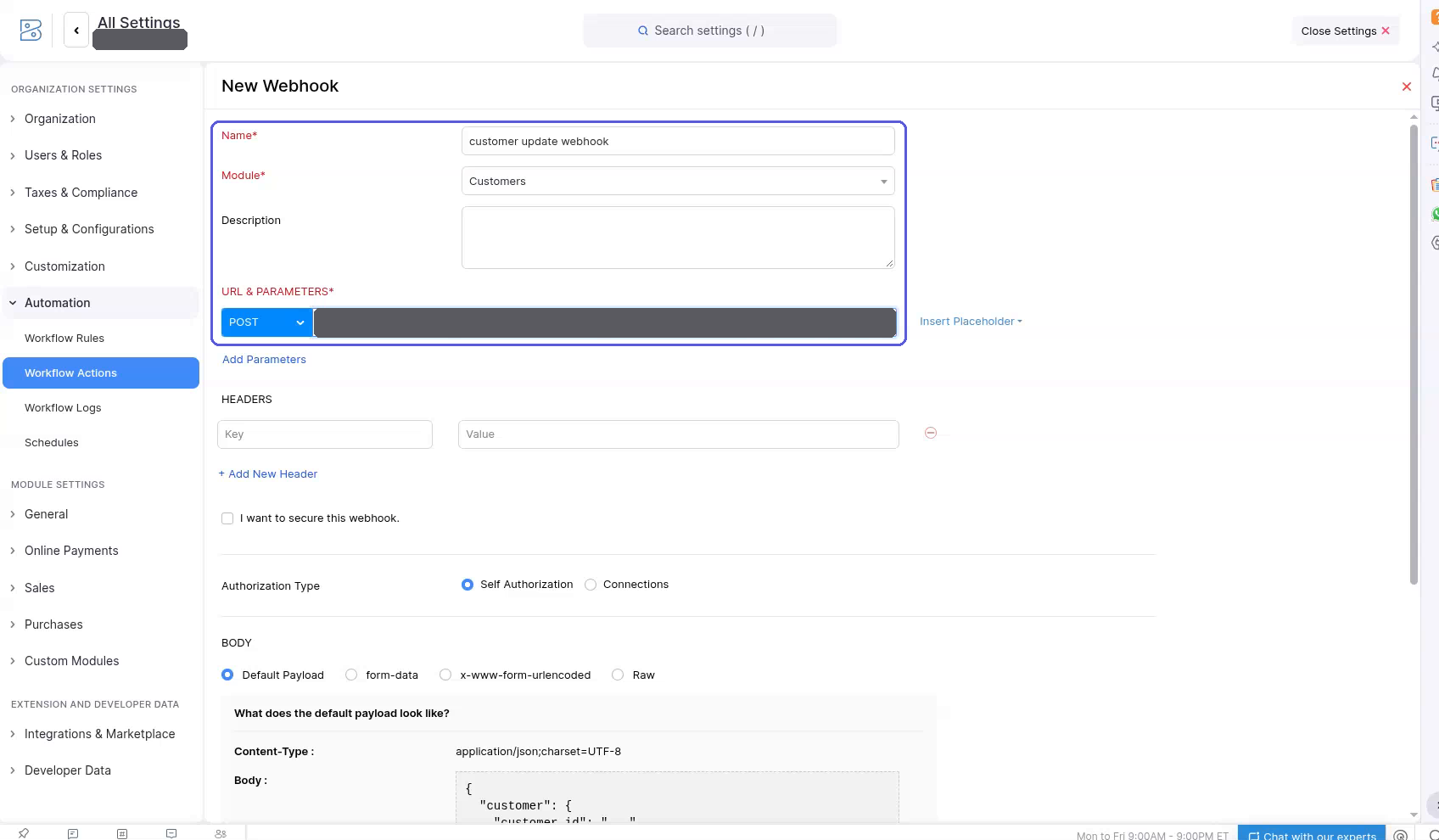Viewport: 1439px width, 840px height.
Task: Click the vertical scrollbar of the form
Action: (x=1414, y=355)
